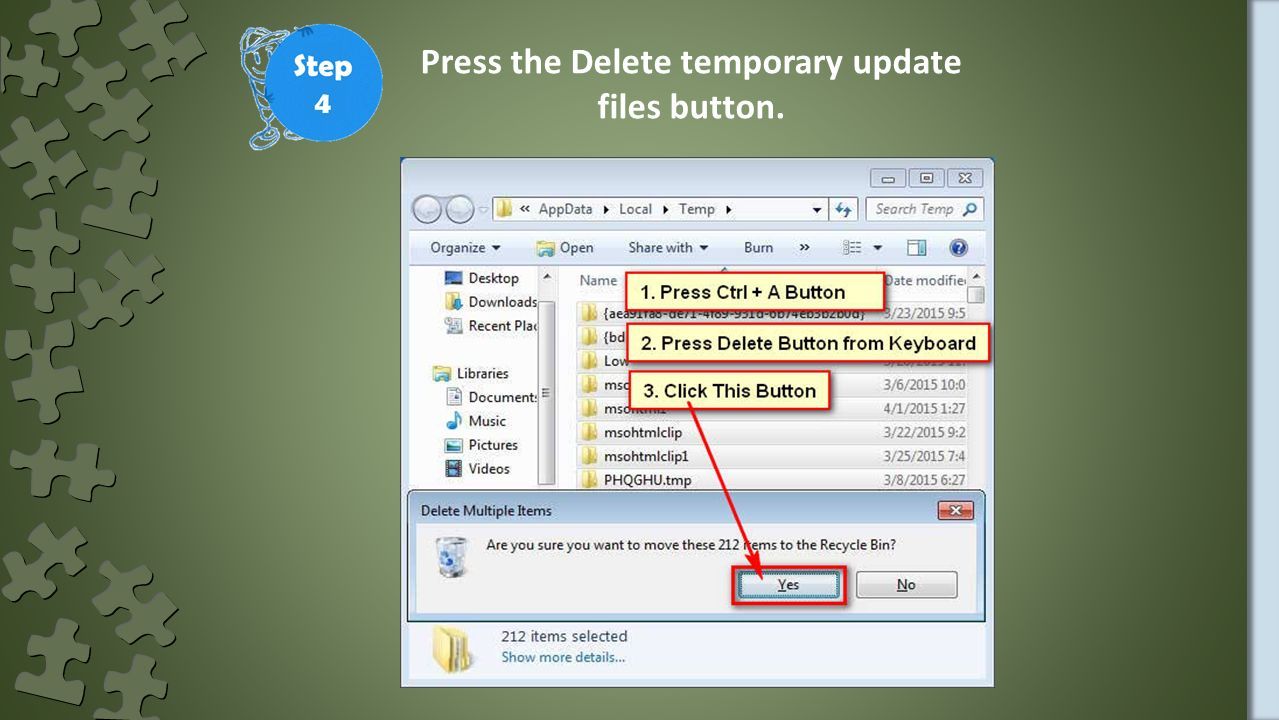Click the Open toolbar item
This screenshot has width=1279, height=720.
(565, 248)
